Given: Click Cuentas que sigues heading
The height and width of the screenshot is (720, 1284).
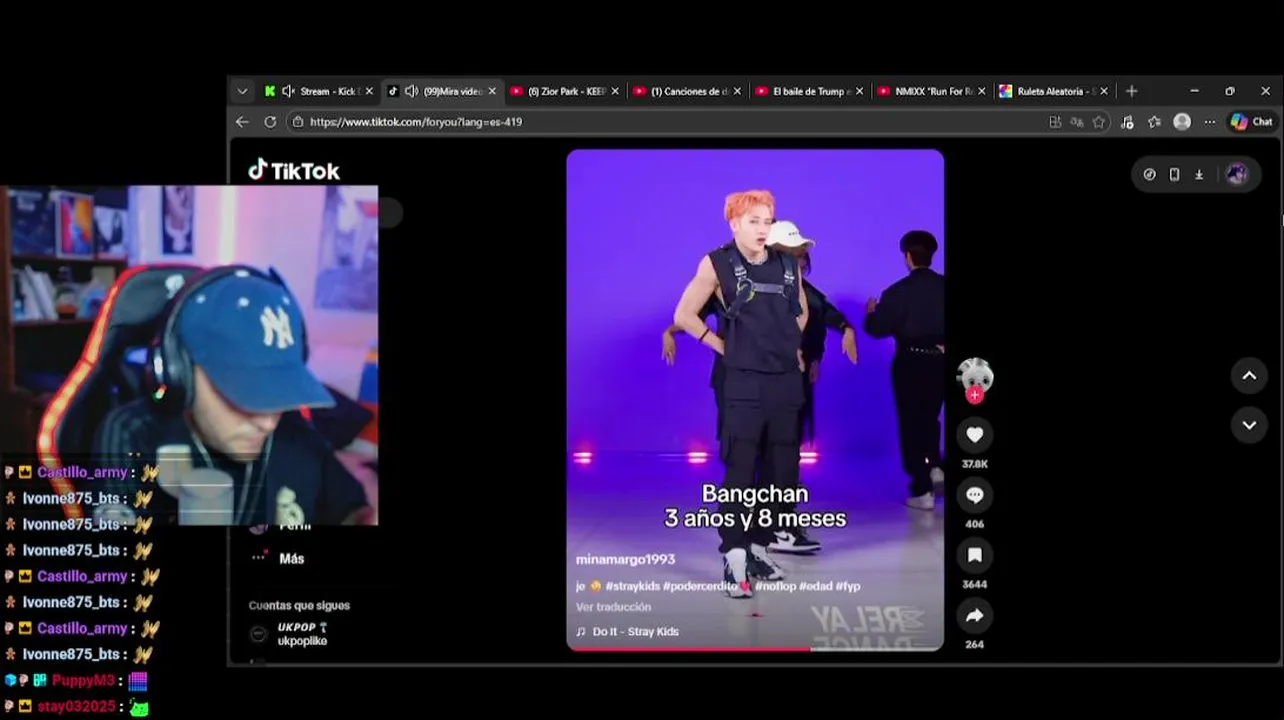Looking at the screenshot, I should [x=299, y=605].
